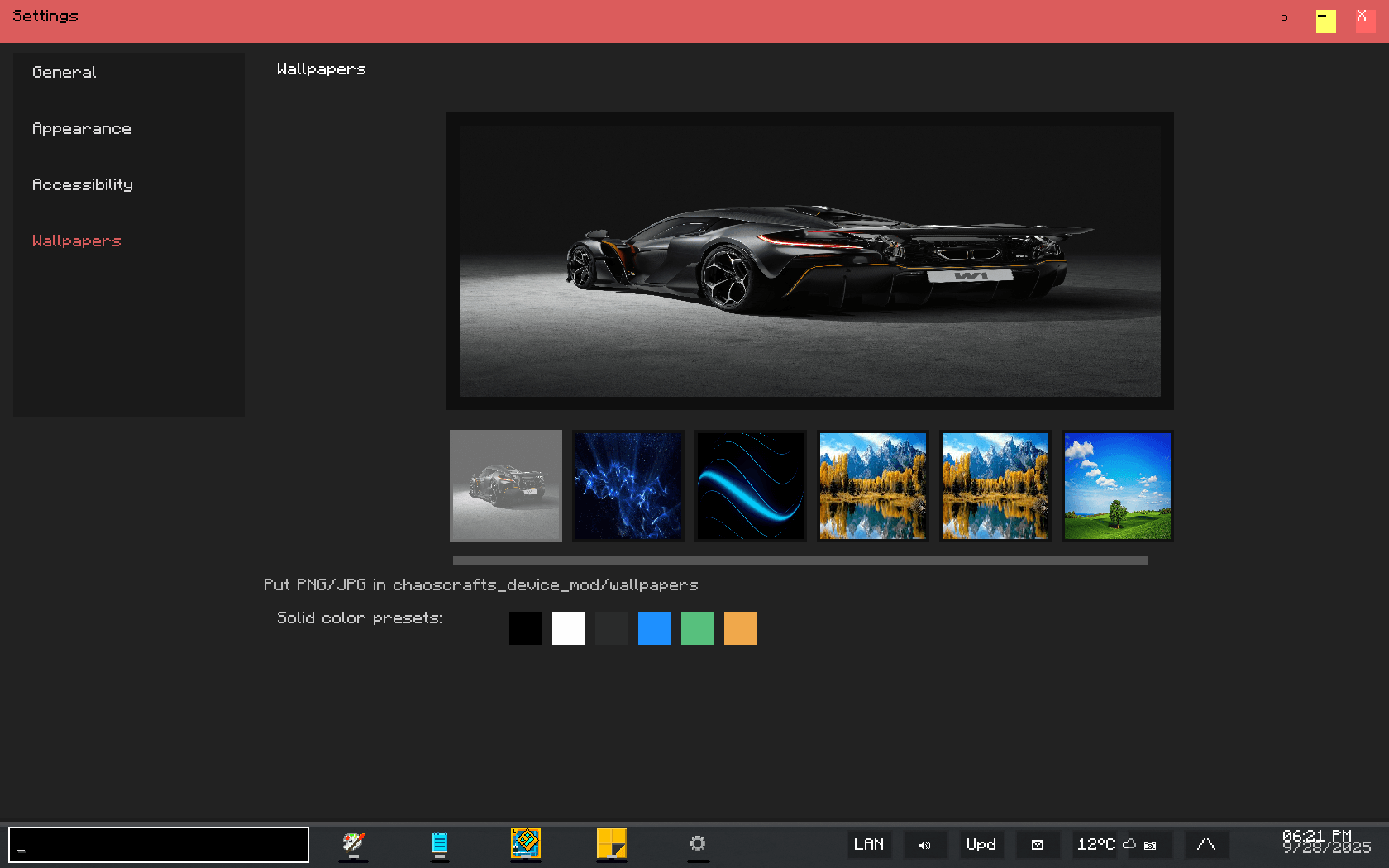Switch to the Appearance settings section

pos(82,129)
